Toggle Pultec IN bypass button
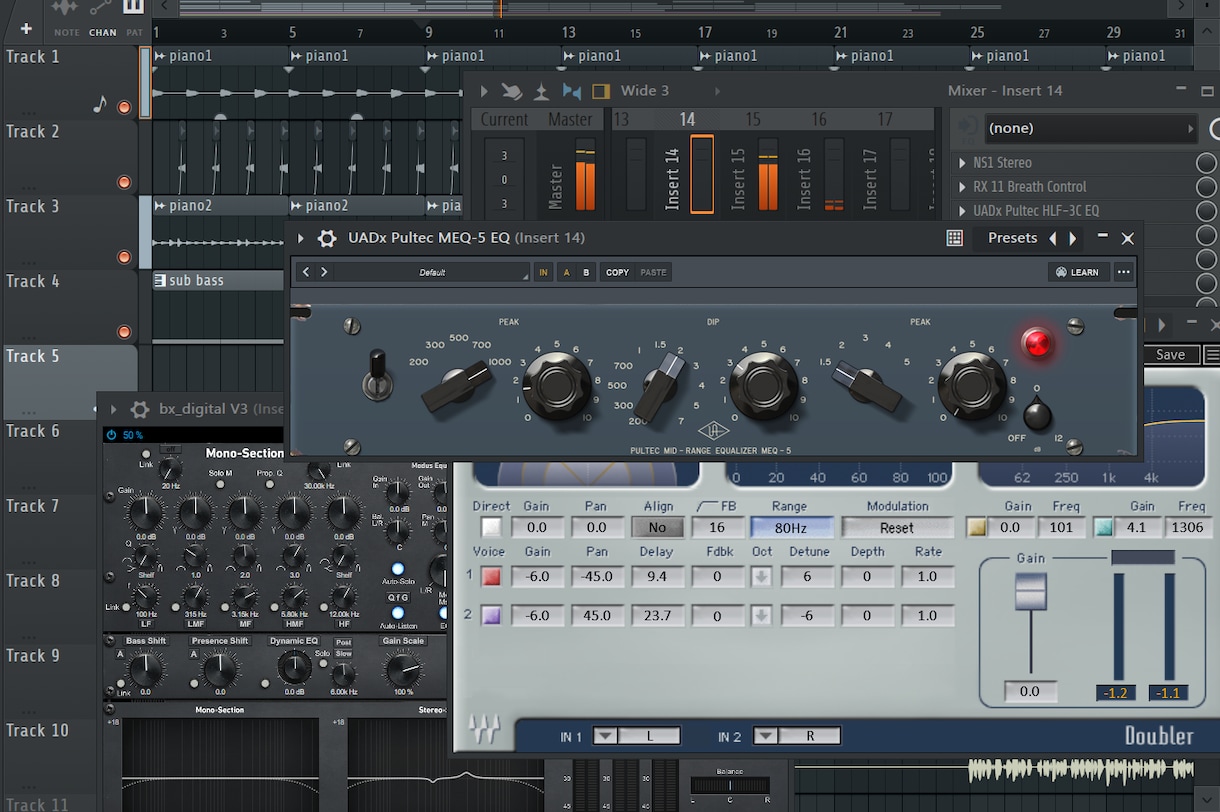The height and width of the screenshot is (812, 1220). [x=543, y=272]
